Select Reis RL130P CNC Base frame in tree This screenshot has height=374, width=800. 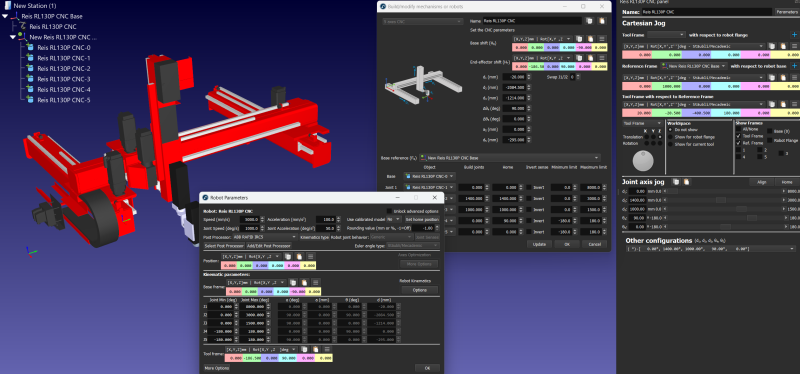click(52, 16)
